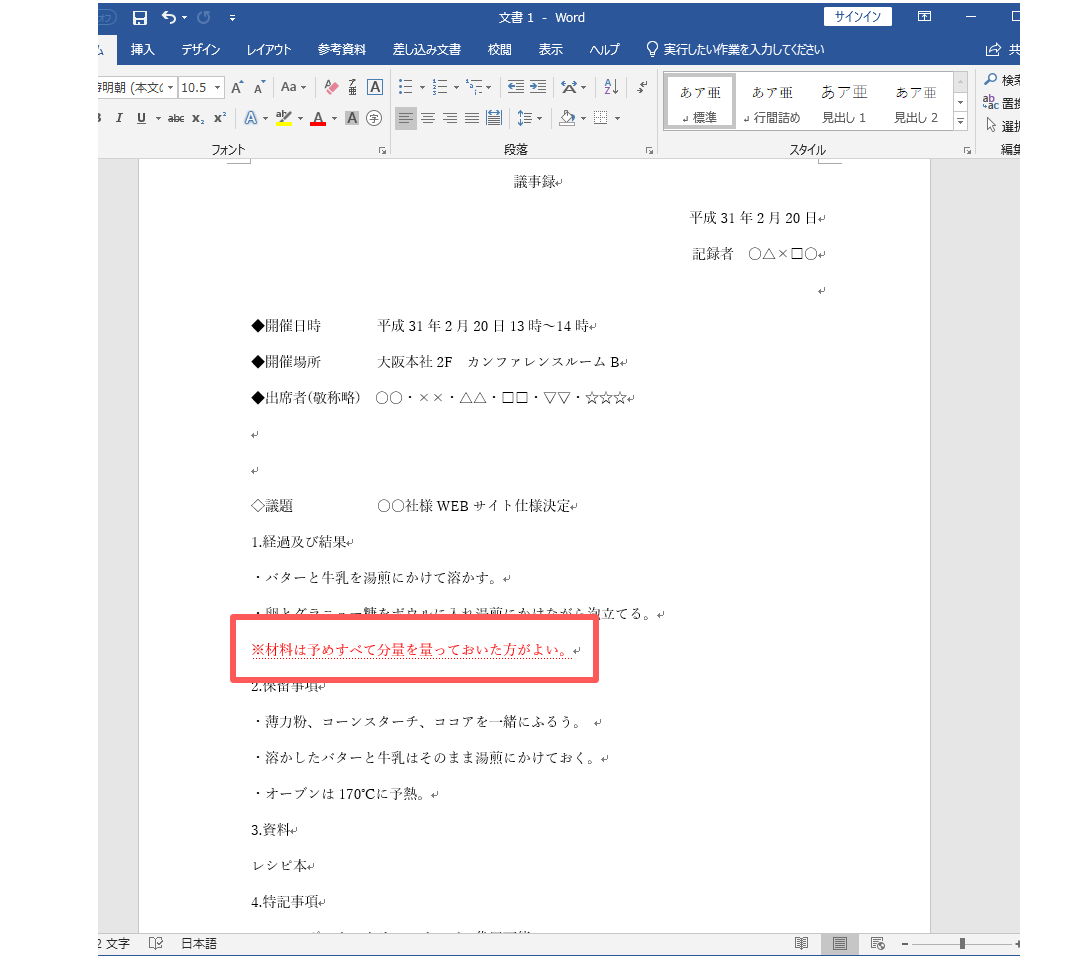Open the font size 10.5 dropdown

217,87
